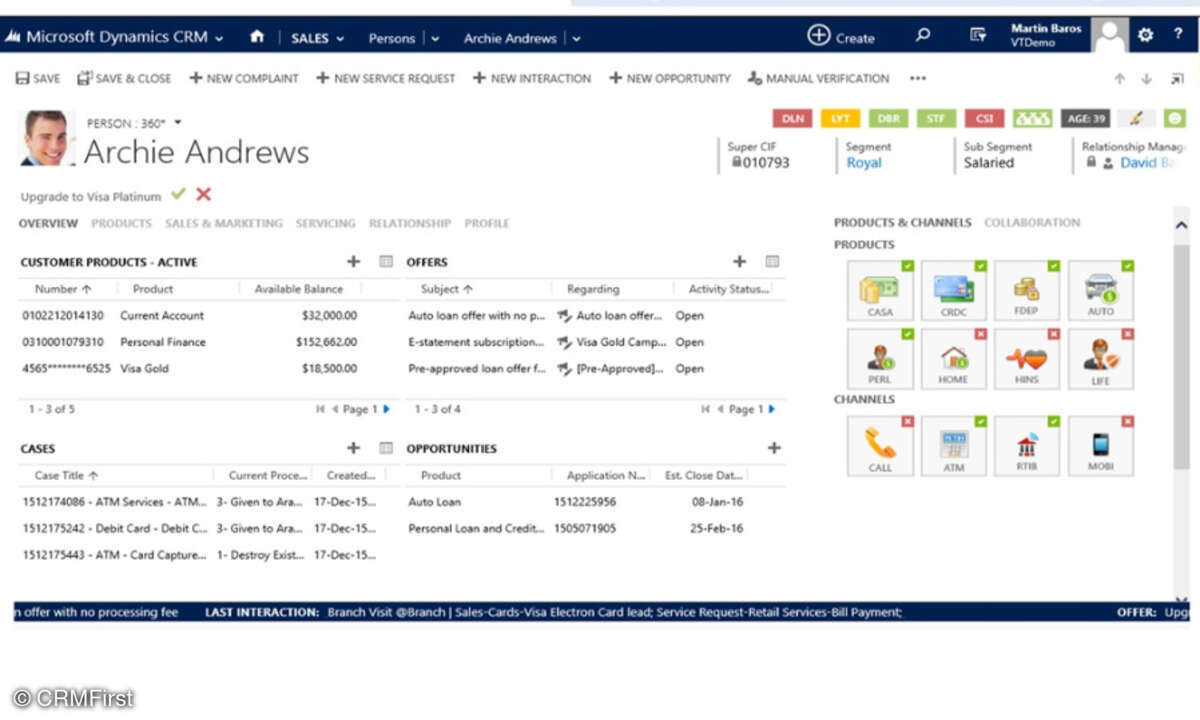1200x720 pixels.
Task: Accept the Upgrade to Visa Platinum offer
Action: (x=178, y=195)
